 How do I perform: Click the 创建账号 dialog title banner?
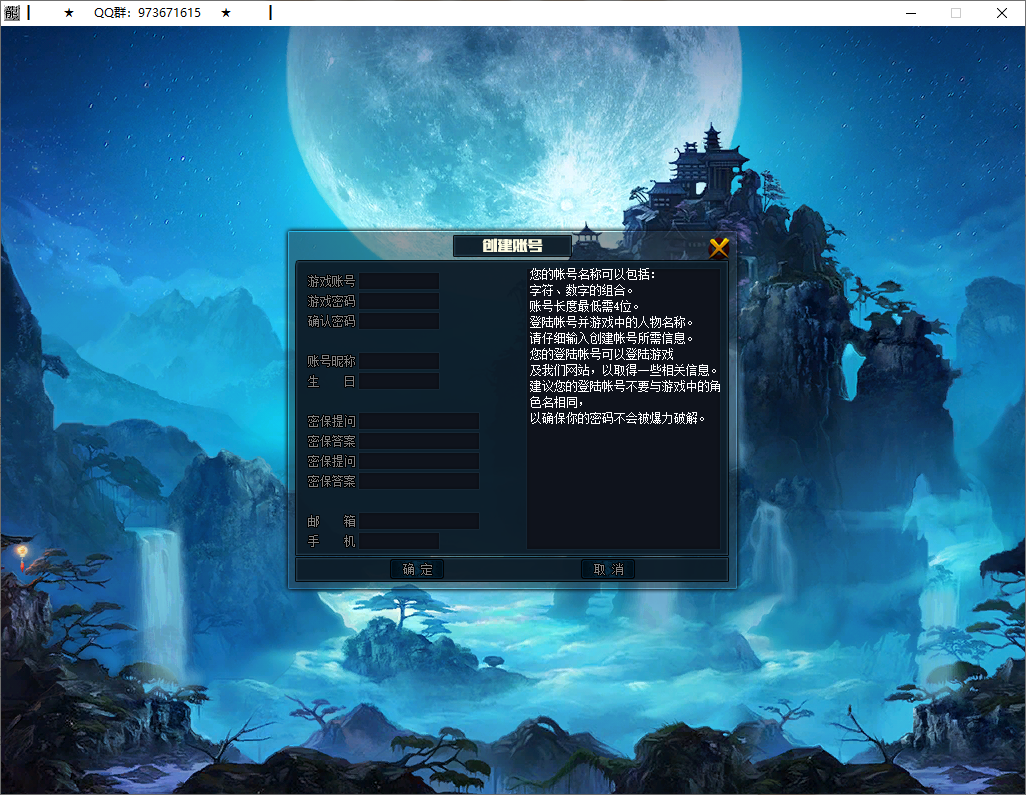(x=511, y=246)
